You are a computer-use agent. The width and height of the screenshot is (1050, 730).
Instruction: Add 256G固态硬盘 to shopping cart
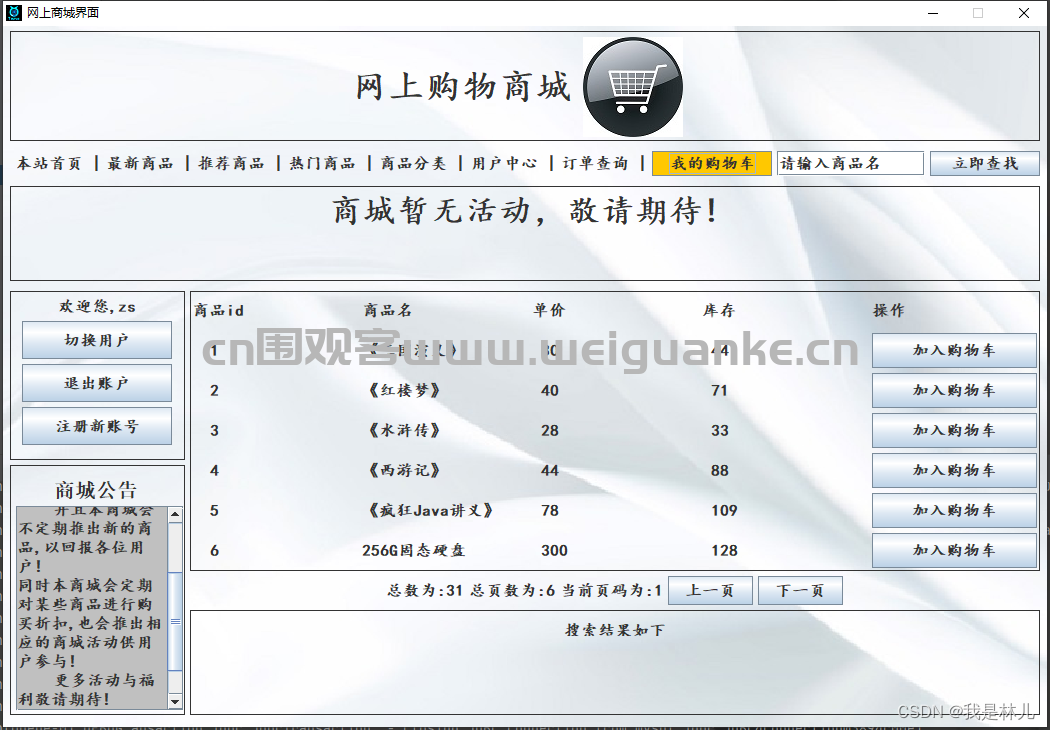coord(954,551)
